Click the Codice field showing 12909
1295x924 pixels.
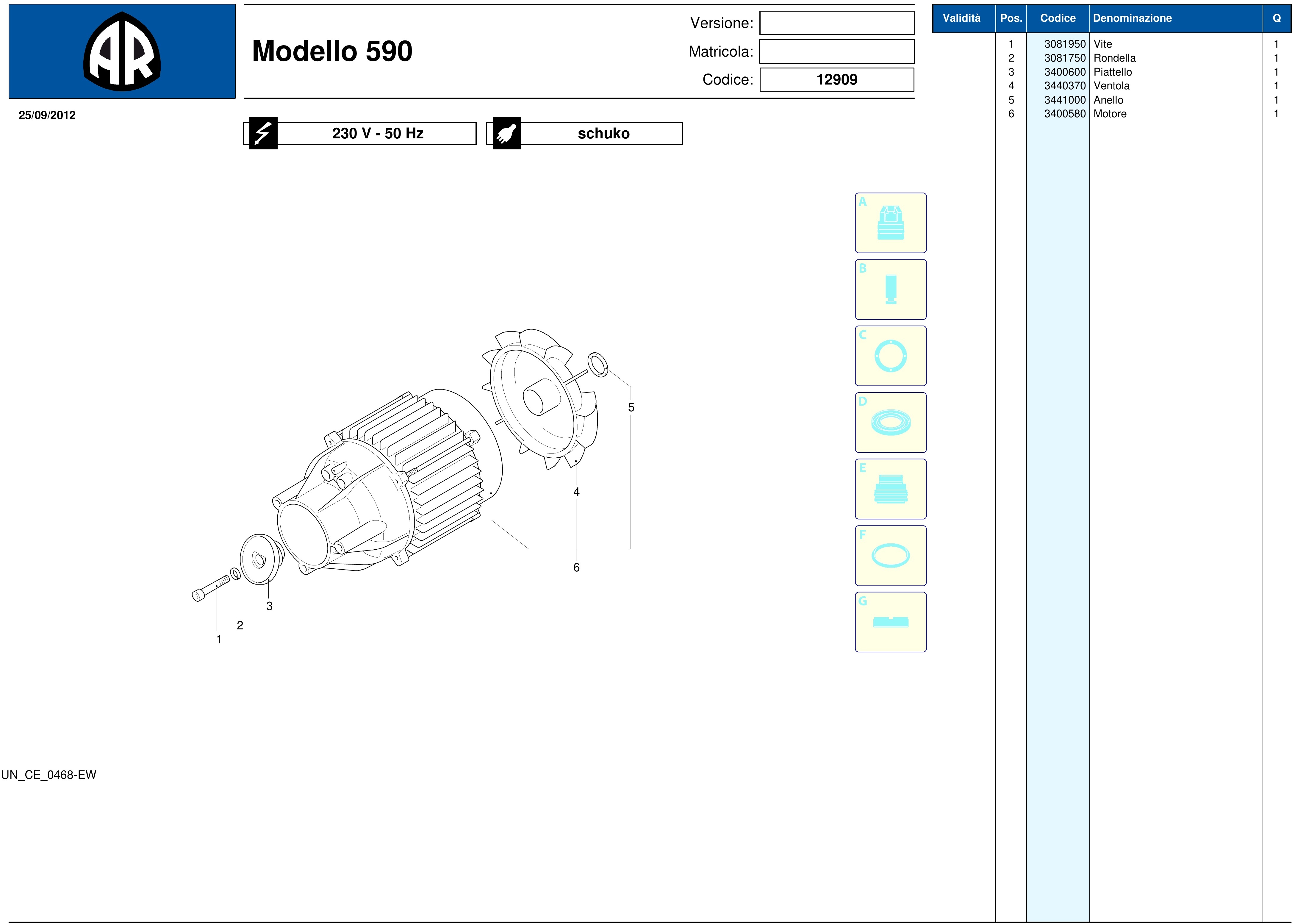coord(836,80)
